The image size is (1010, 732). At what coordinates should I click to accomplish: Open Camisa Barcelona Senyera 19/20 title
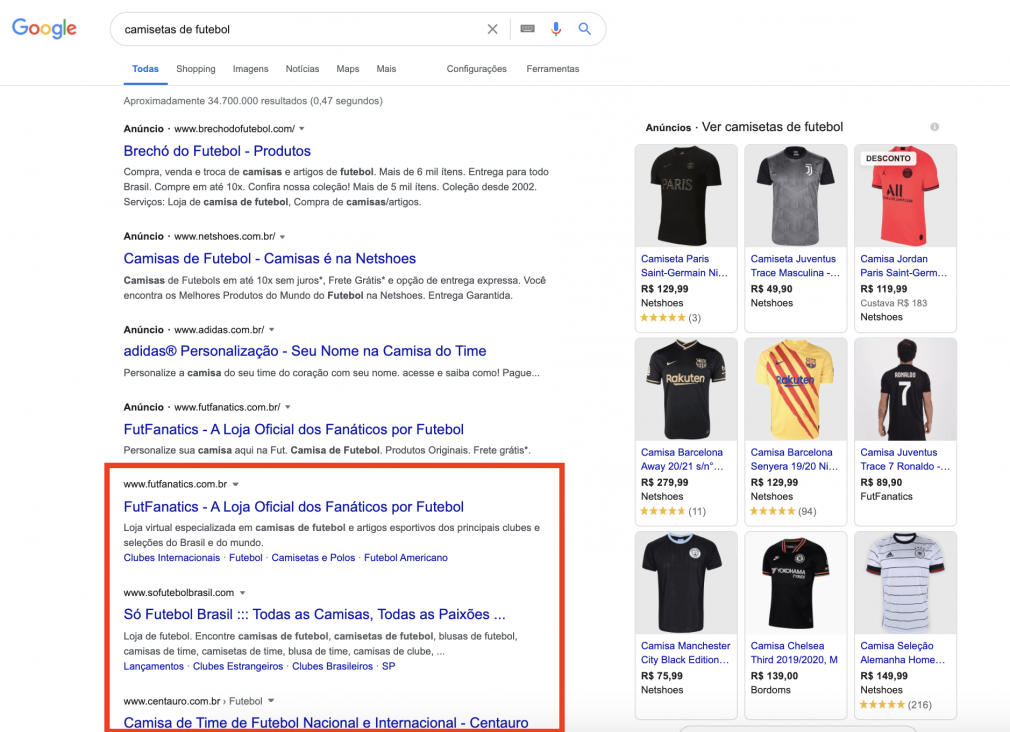(x=794, y=459)
